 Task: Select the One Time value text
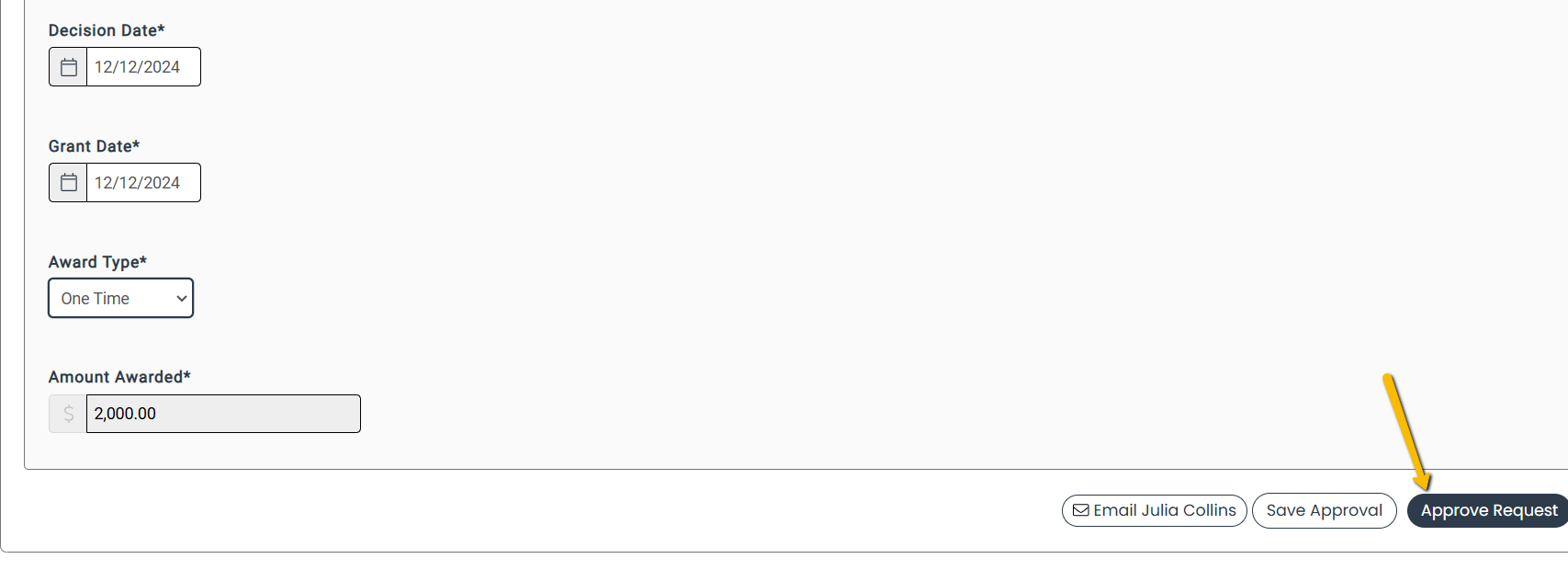point(96,299)
